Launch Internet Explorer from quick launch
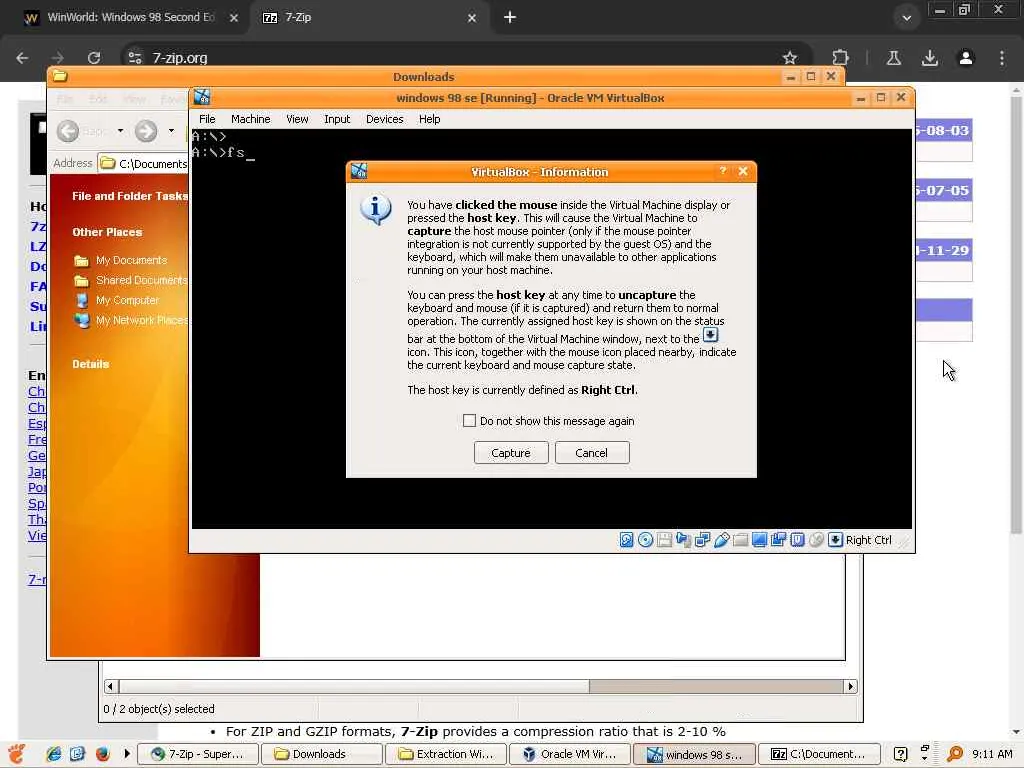 point(54,754)
